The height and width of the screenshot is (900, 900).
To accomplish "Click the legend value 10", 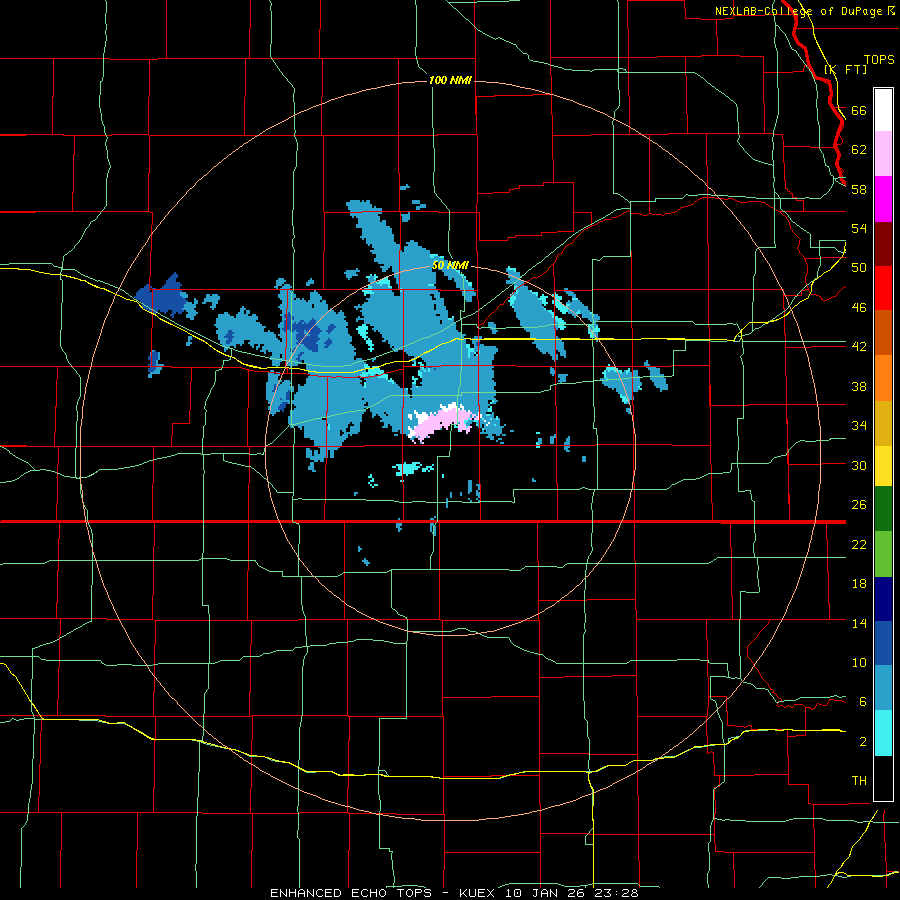I will (859, 662).
